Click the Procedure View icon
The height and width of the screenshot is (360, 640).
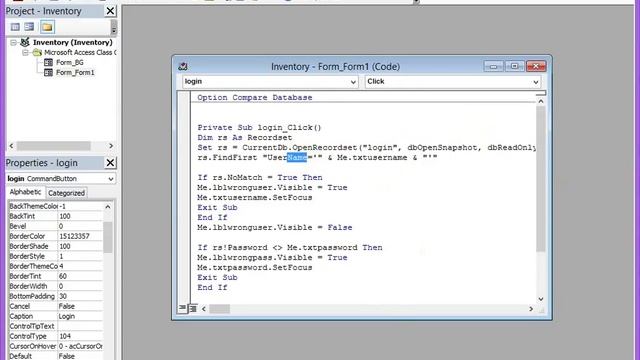point(182,308)
